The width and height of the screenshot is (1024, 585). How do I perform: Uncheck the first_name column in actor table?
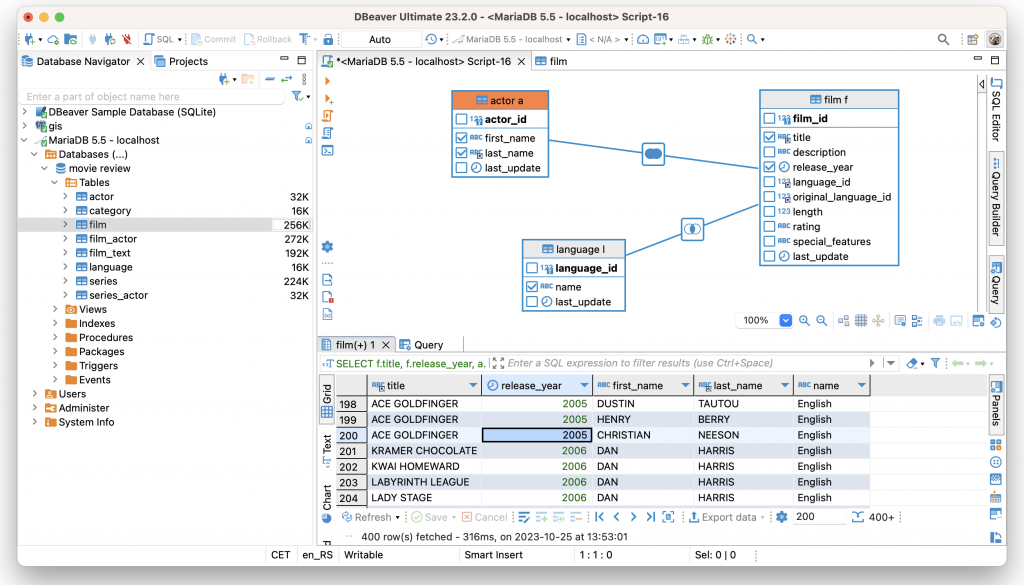[x=461, y=138]
